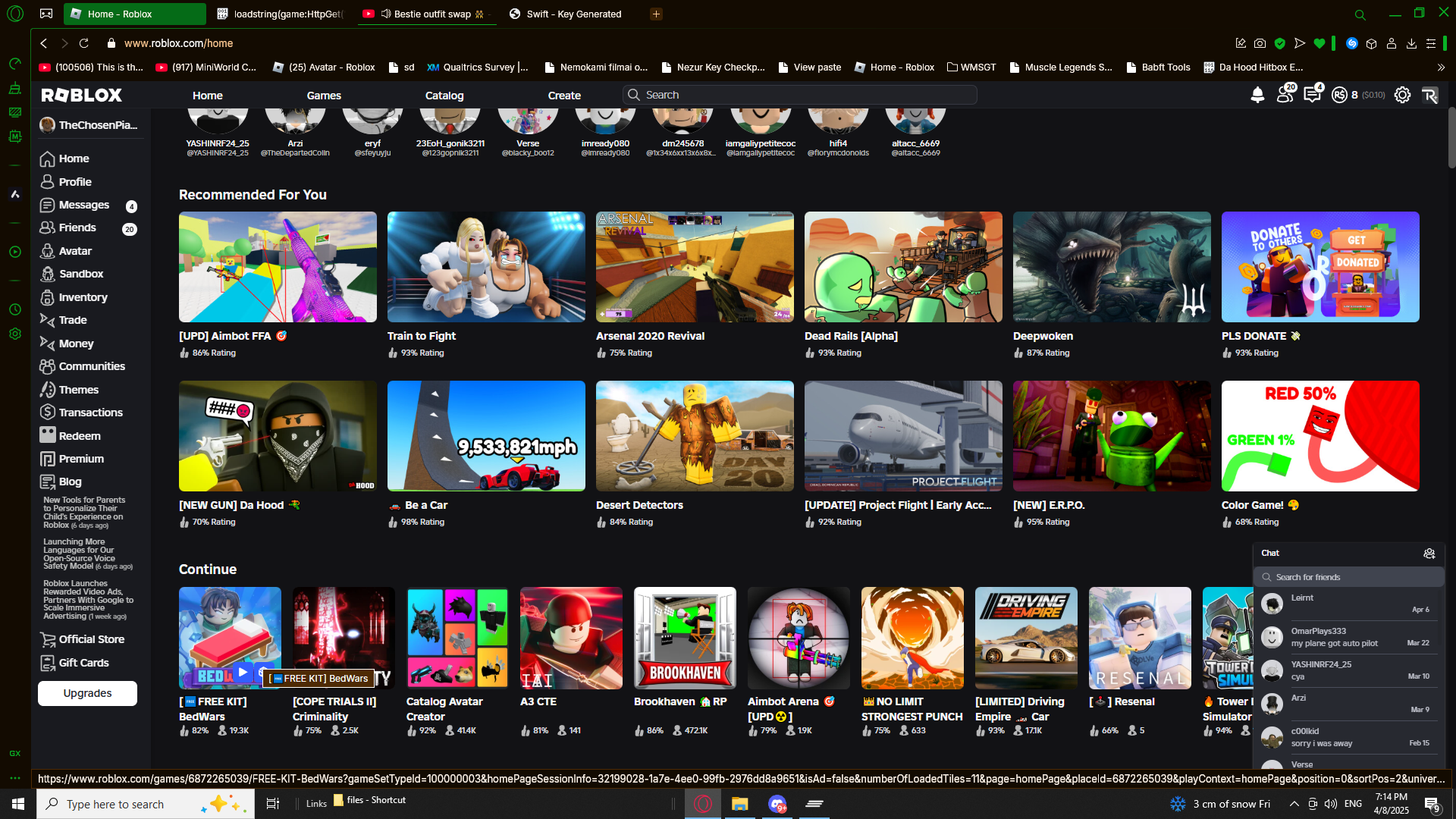Screen dimensions: 1456x819
Task: Open the friend requests icon in header
Action: pos(1285,95)
